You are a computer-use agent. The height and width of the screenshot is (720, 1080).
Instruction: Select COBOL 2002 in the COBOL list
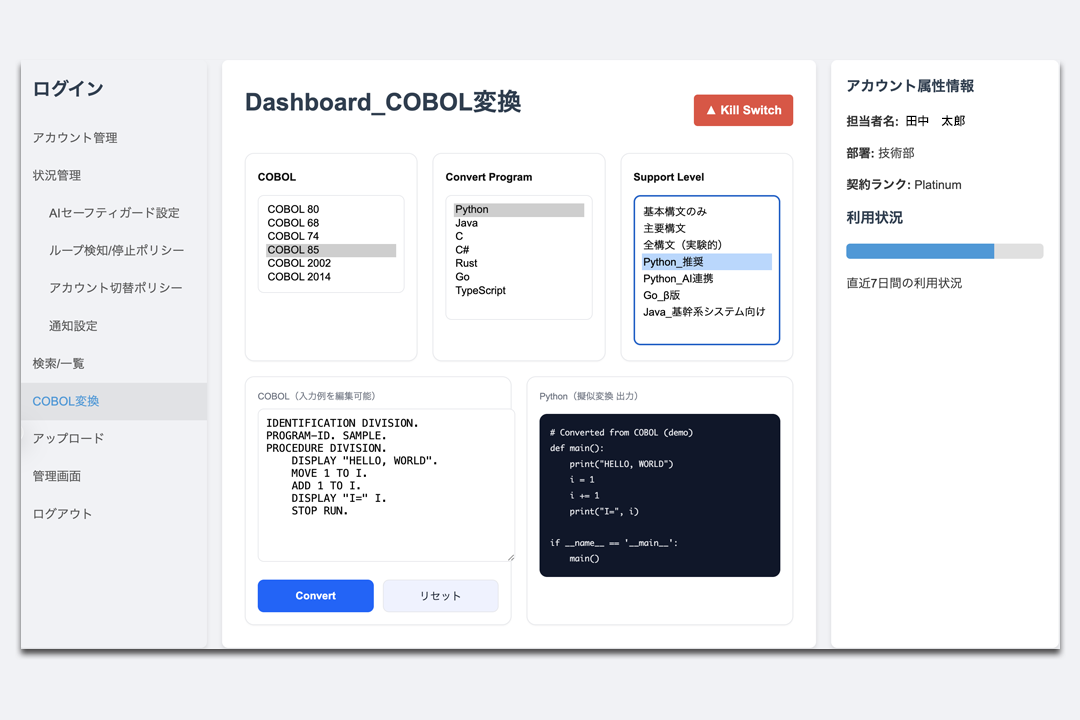coord(331,263)
